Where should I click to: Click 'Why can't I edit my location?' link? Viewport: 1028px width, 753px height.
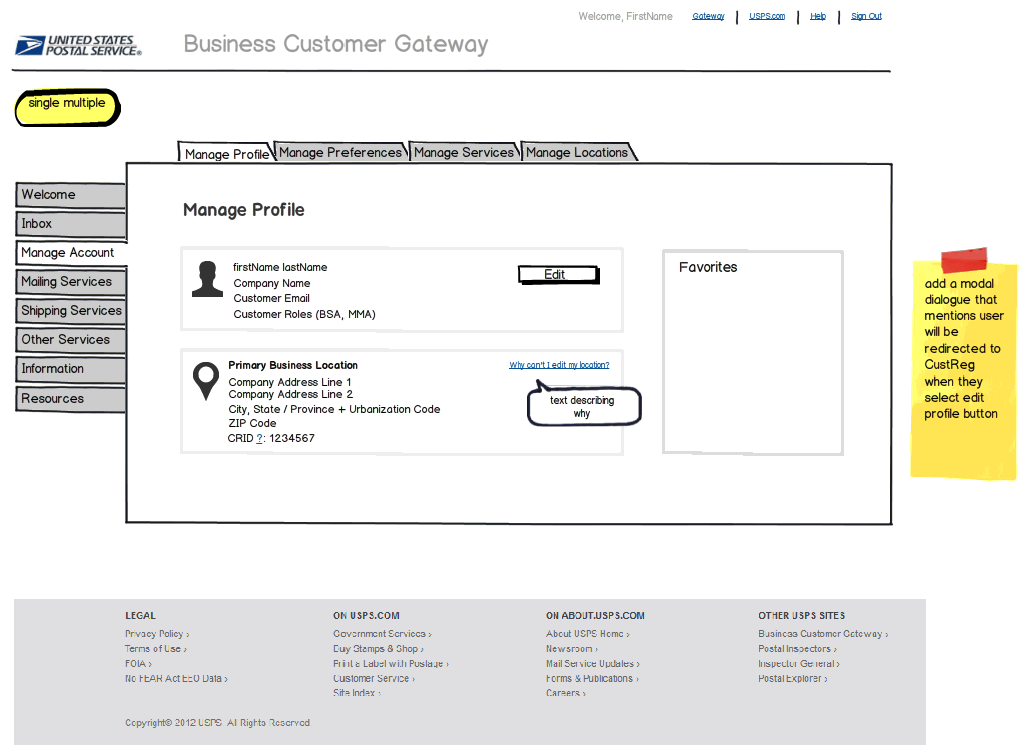[559, 365]
